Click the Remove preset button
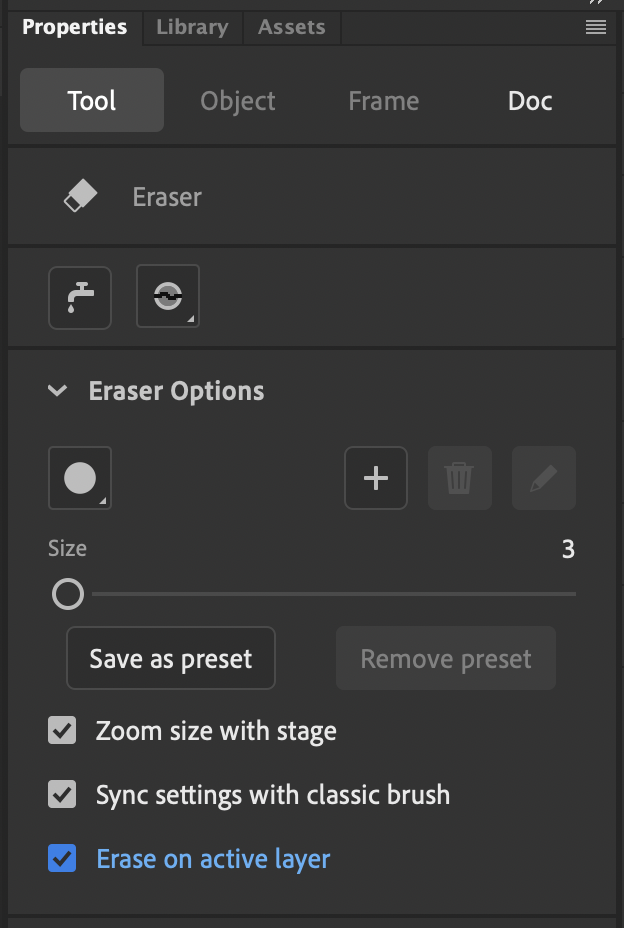This screenshot has height=928, width=624. (x=446, y=659)
